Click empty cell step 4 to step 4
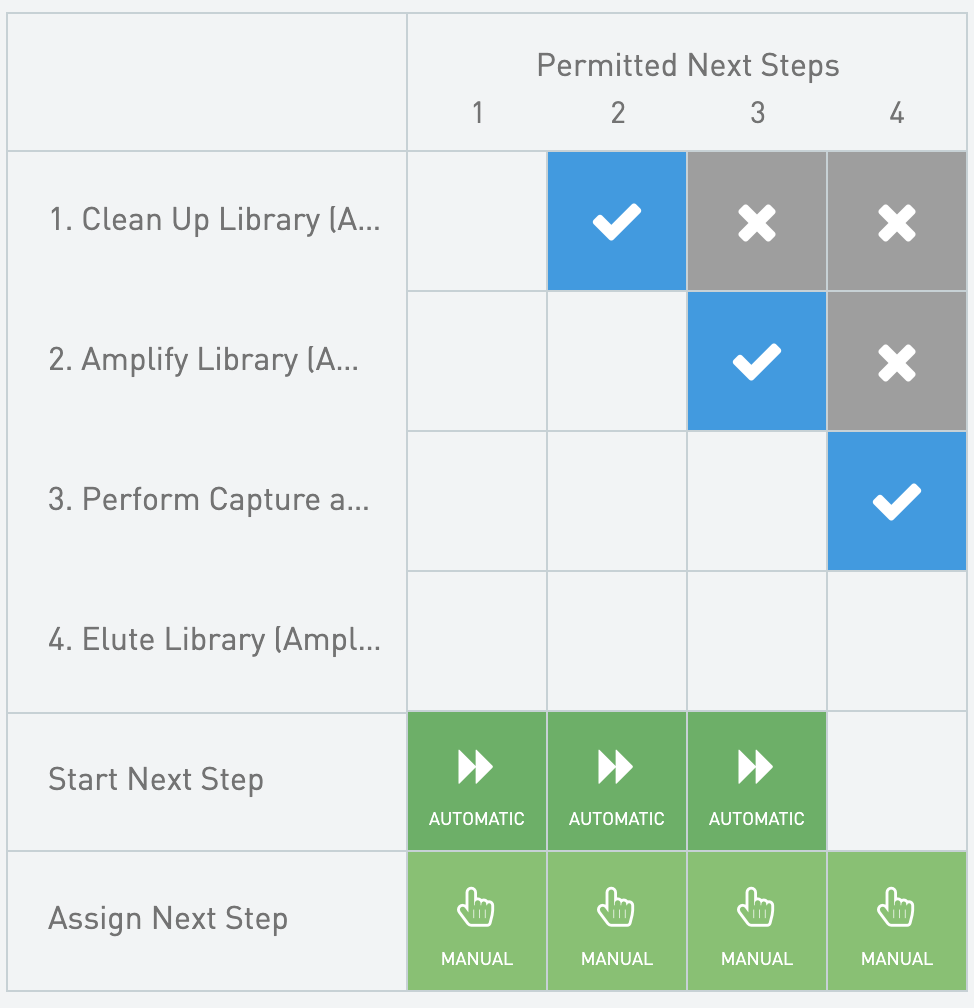The image size is (974, 1008). (897, 641)
